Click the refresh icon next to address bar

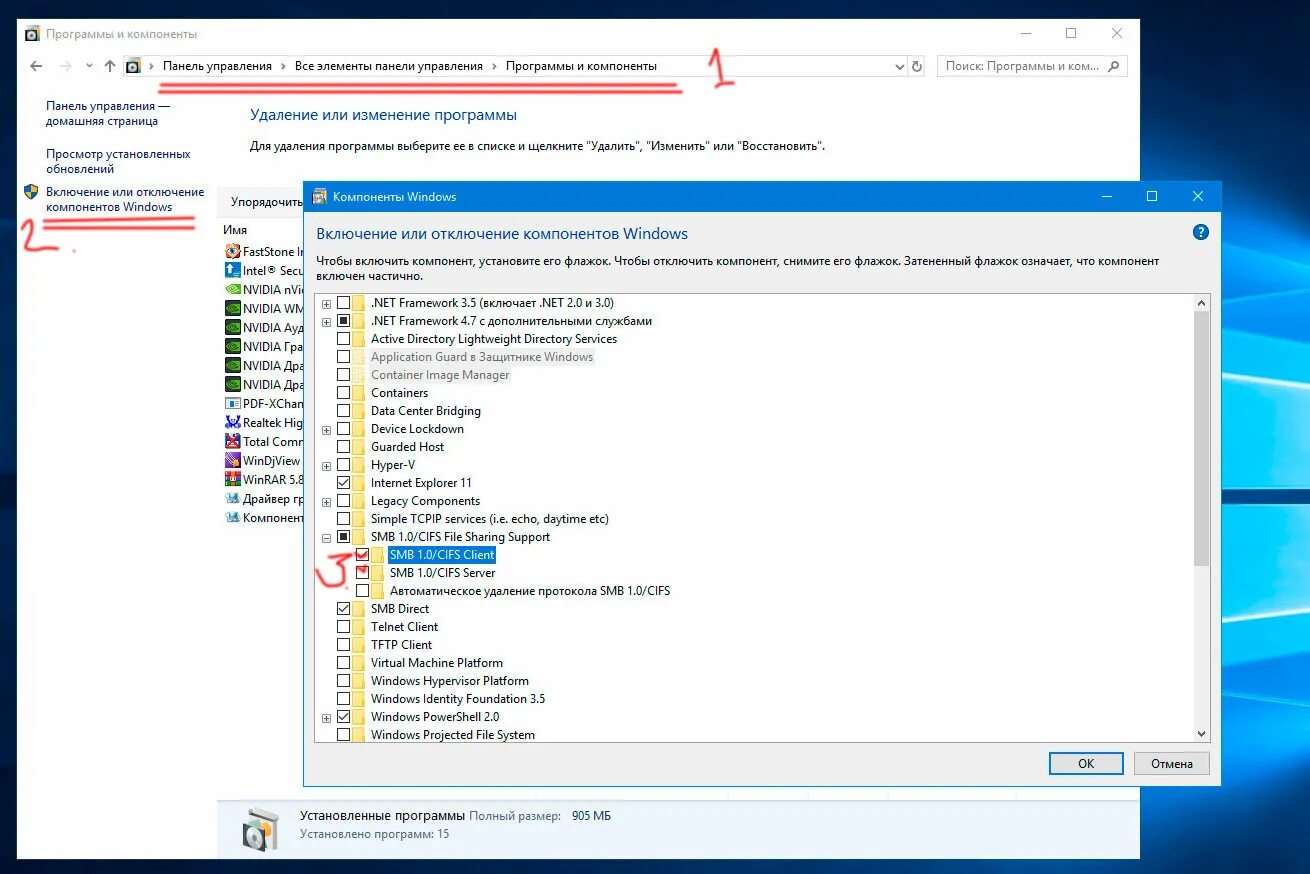[917, 66]
